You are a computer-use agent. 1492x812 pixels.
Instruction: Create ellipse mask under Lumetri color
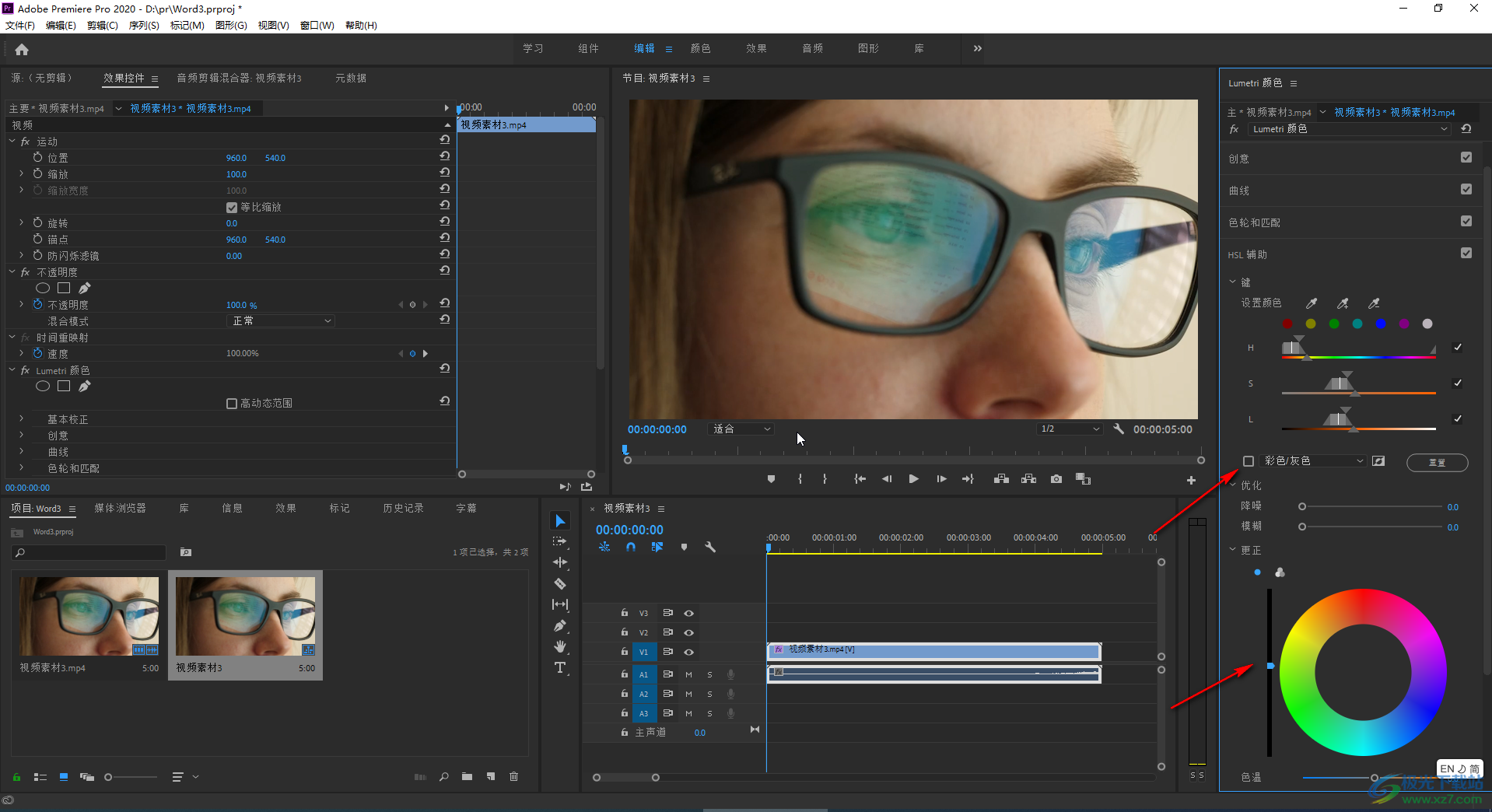[43, 386]
